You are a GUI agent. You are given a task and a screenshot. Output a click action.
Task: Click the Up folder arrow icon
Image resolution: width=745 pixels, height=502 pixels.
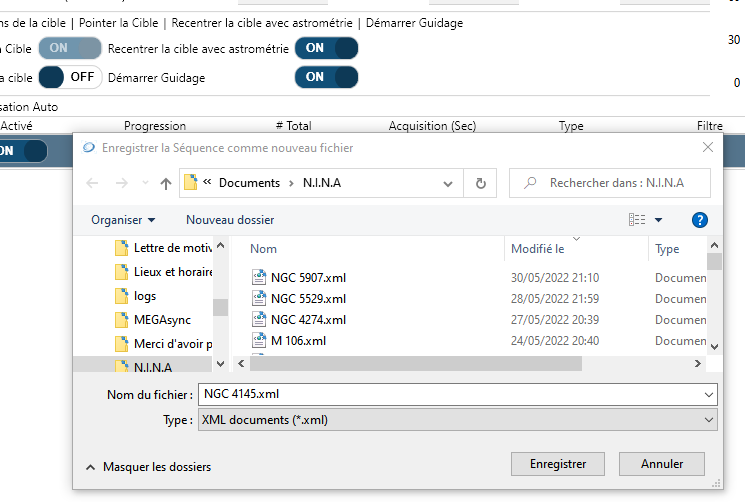click(166, 183)
